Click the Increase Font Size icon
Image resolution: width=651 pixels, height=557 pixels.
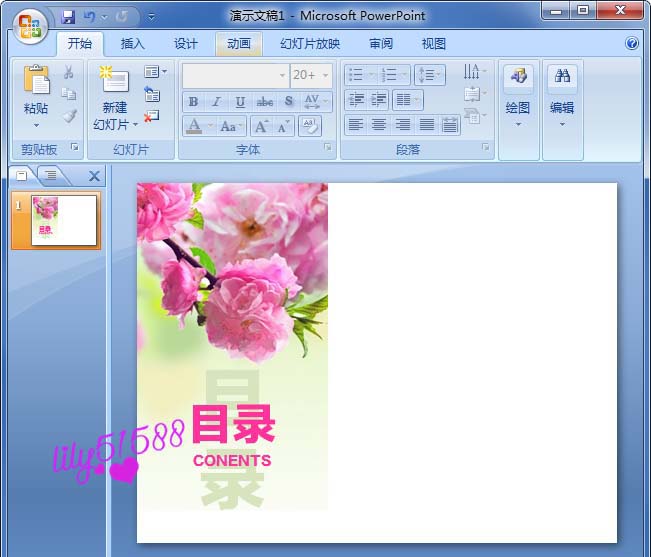coord(262,126)
